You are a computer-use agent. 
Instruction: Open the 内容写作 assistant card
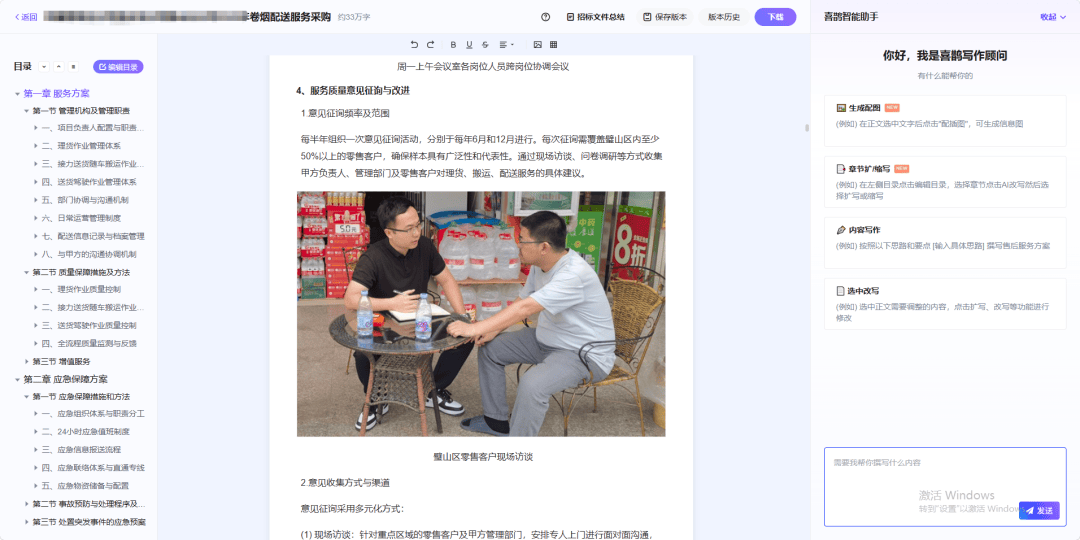click(x=945, y=242)
